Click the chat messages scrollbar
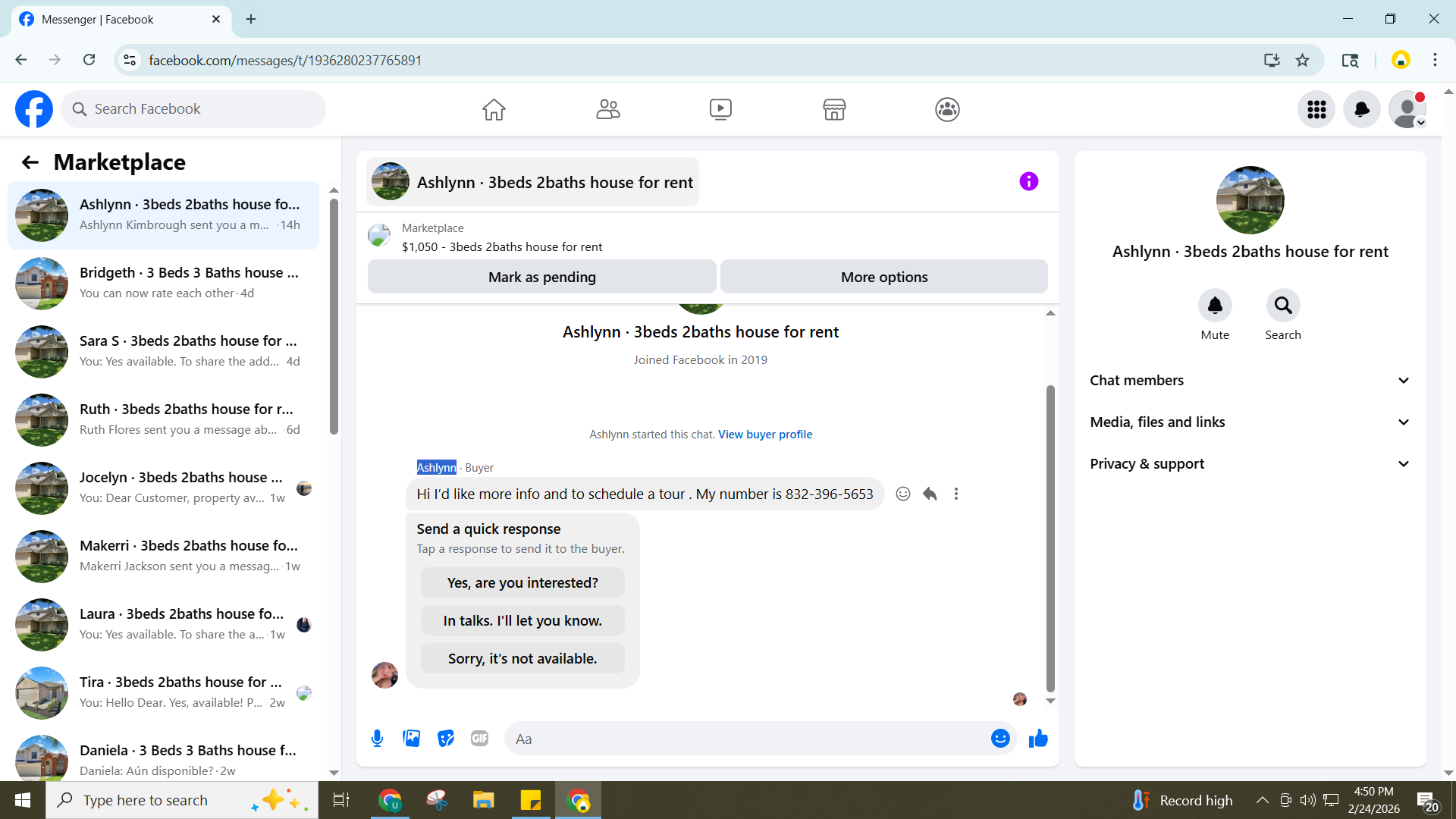Viewport: 1456px width, 819px height. (x=1050, y=538)
